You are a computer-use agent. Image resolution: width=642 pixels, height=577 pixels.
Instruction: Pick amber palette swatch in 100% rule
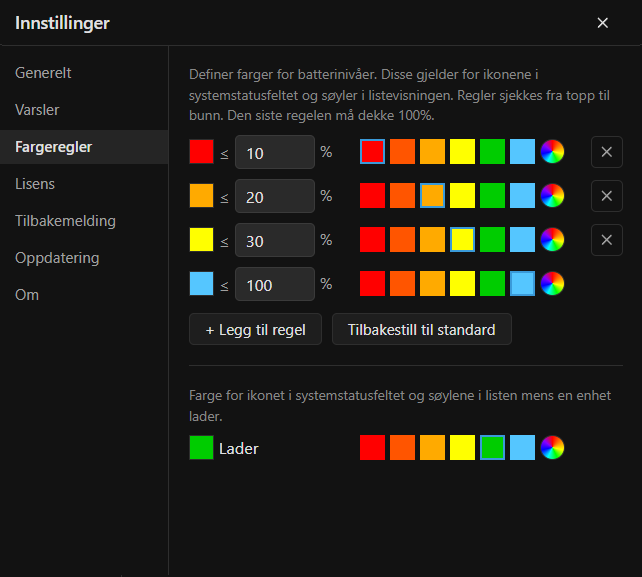point(432,283)
